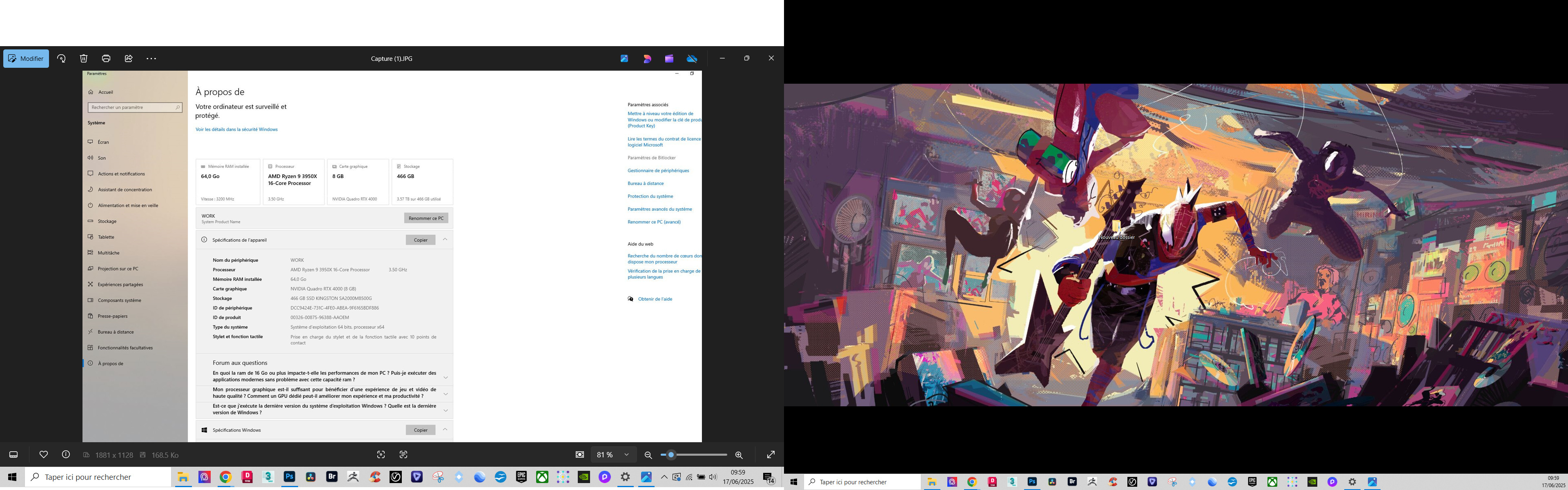Viewport: 1568px width, 490px height.
Task: Focus search box on wallpaper-screen taskbar
Action: 862,482
